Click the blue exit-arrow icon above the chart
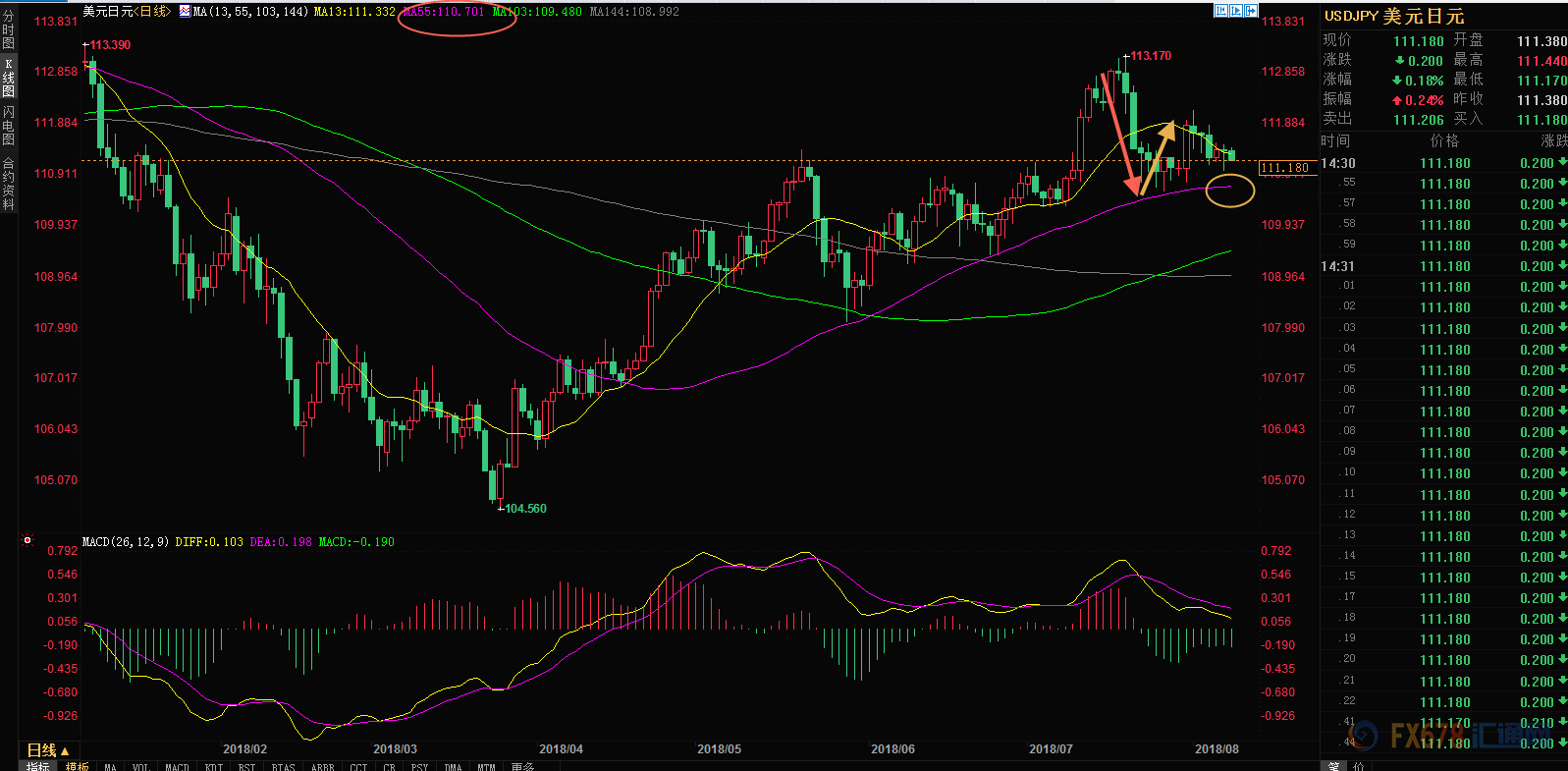Viewport: 1568px width, 771px height. (1252, 11)
